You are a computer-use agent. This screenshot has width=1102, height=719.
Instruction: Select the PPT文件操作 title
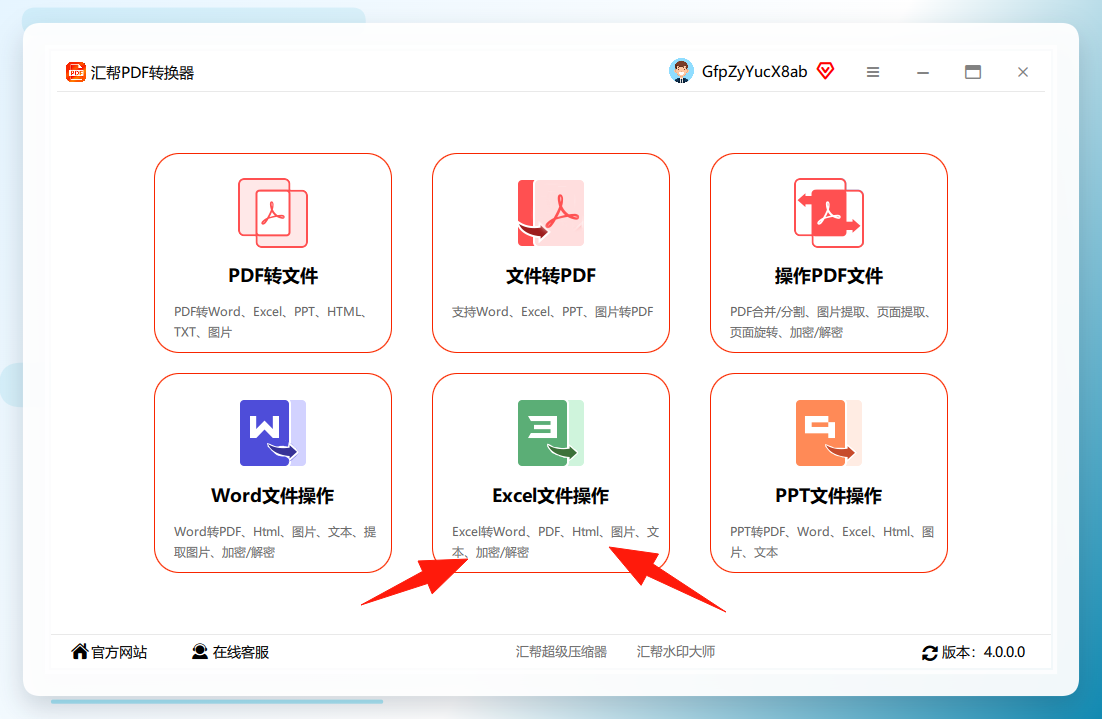(x=829, y=495)
